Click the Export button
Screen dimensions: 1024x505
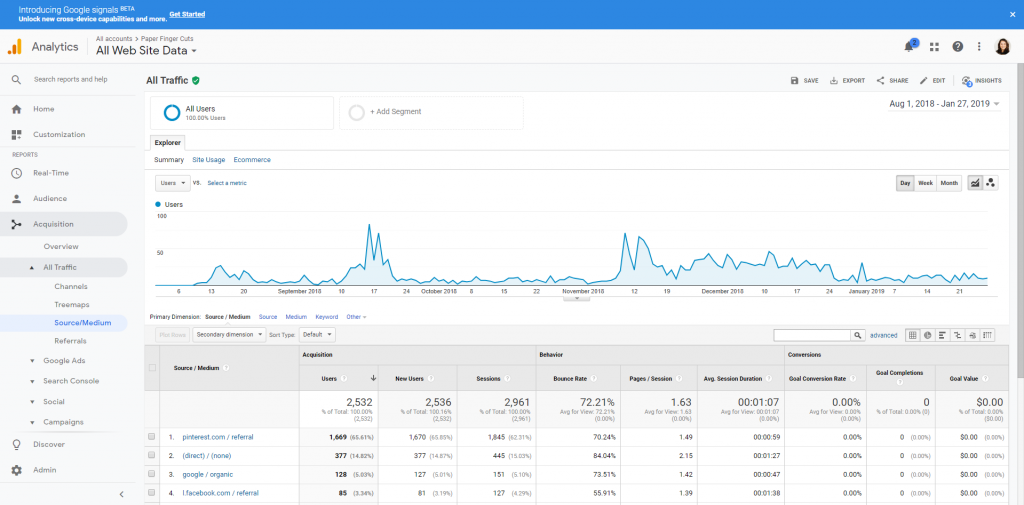[x=847, y=81]
